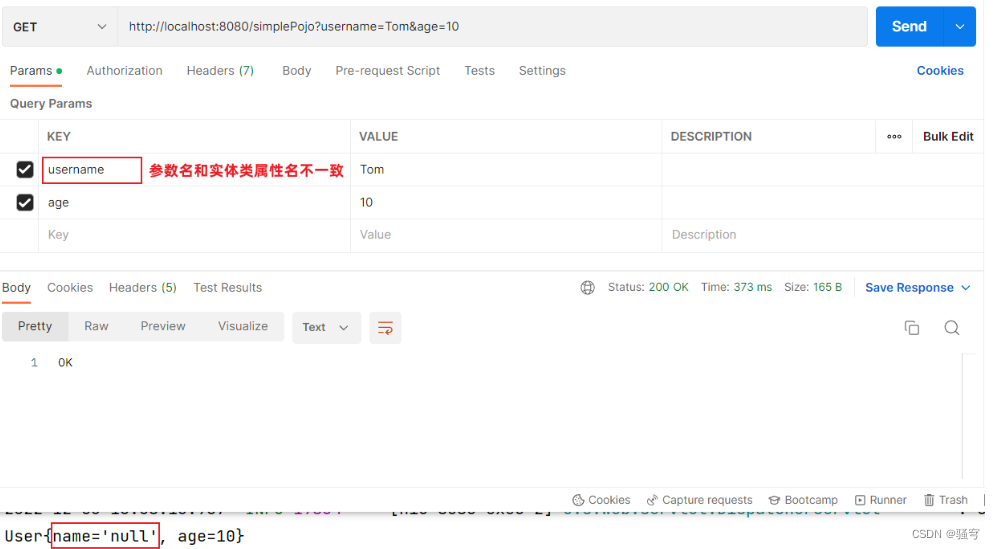Screen dimensions: 995x549
Task: Open Cookies in the bottom status bar
Action: [x=601, y=500]
